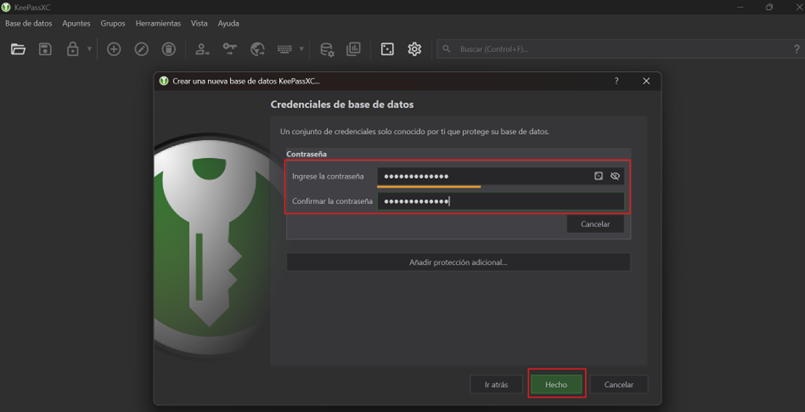This screenshot has width=805, height=412.
Task: Open the Grupos menu
Action: [x=113, y=24]
